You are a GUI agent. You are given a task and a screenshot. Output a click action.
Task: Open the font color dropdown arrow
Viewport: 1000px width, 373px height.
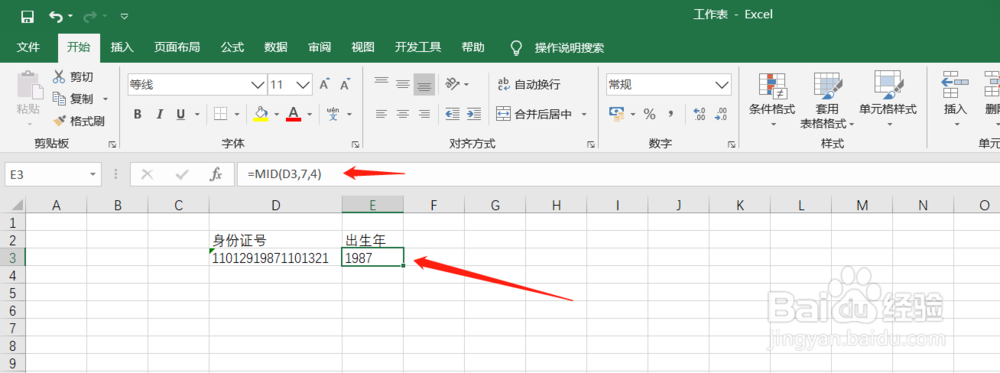(309, 115)
